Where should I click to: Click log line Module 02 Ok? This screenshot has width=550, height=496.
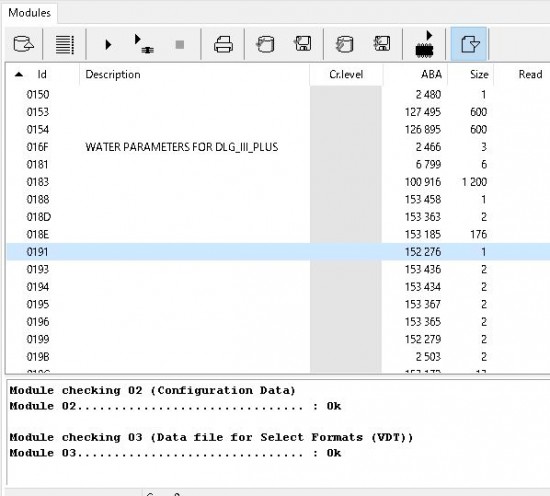point(175,406)
